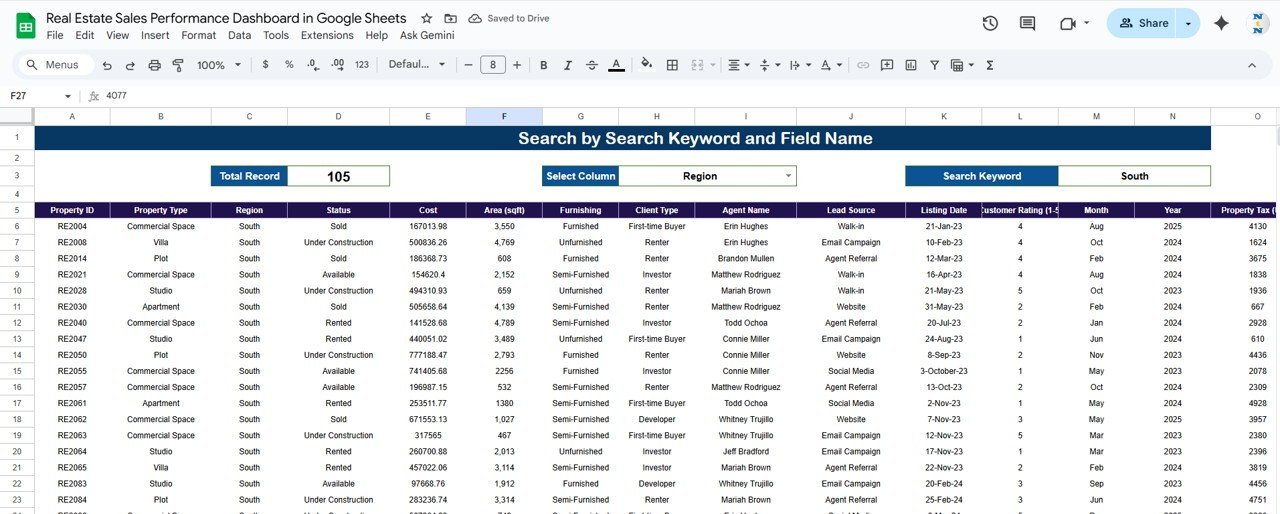Expand the Select Column Region dropdown
This screenshot has height=514, width=1280.
[788, 176]
